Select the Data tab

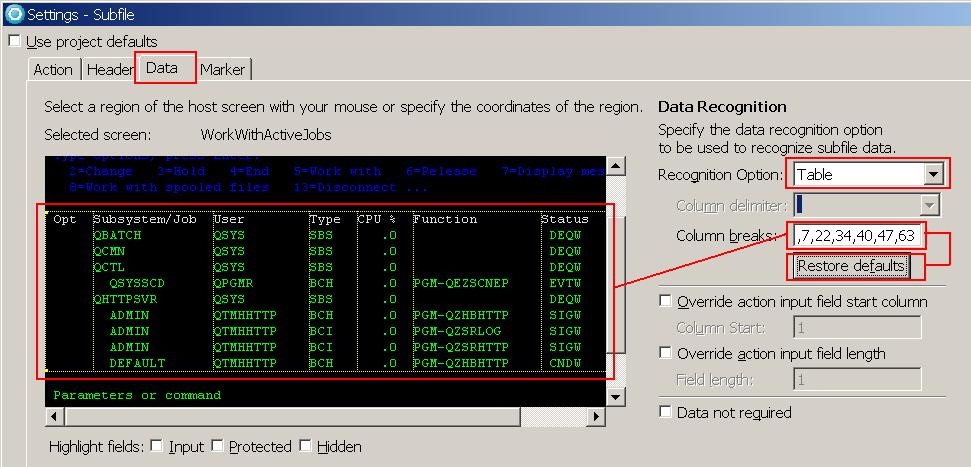click(x=162, y=68)
